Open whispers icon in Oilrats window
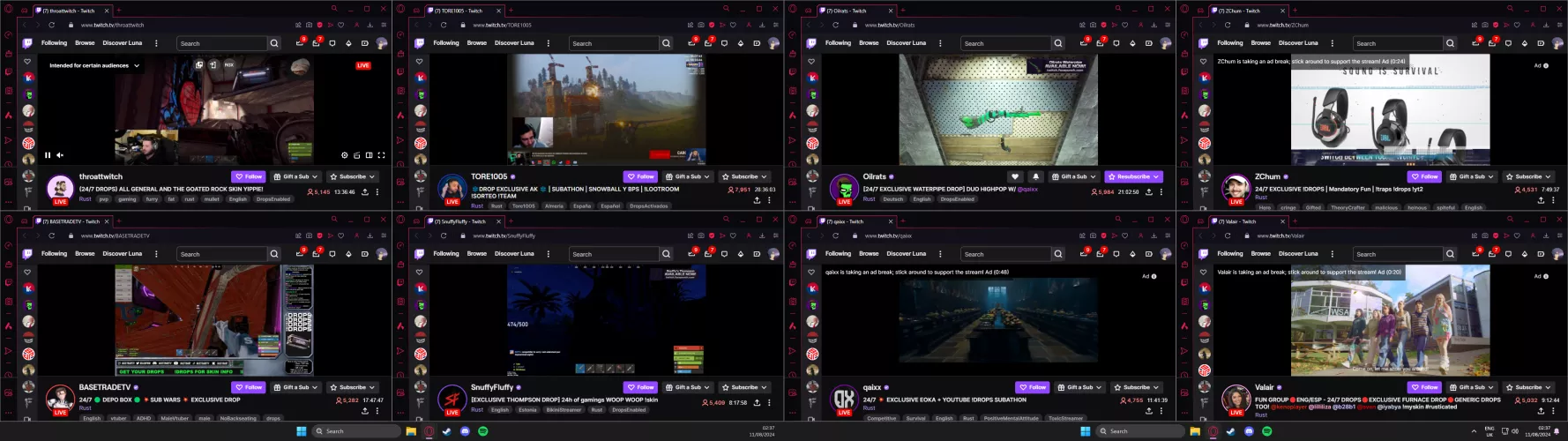The image size is (1568, 441). [x=1116, y=43]
